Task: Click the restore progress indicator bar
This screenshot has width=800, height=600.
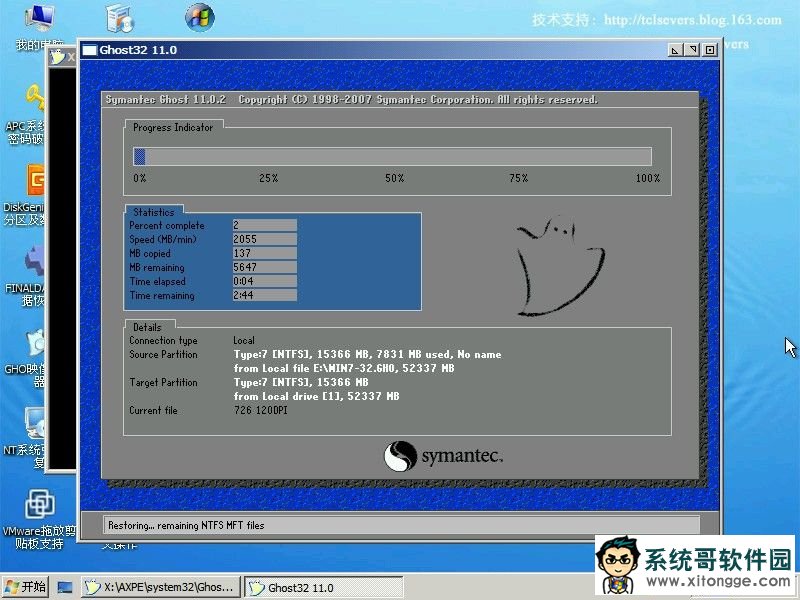Action: click(x=392, y=157)
